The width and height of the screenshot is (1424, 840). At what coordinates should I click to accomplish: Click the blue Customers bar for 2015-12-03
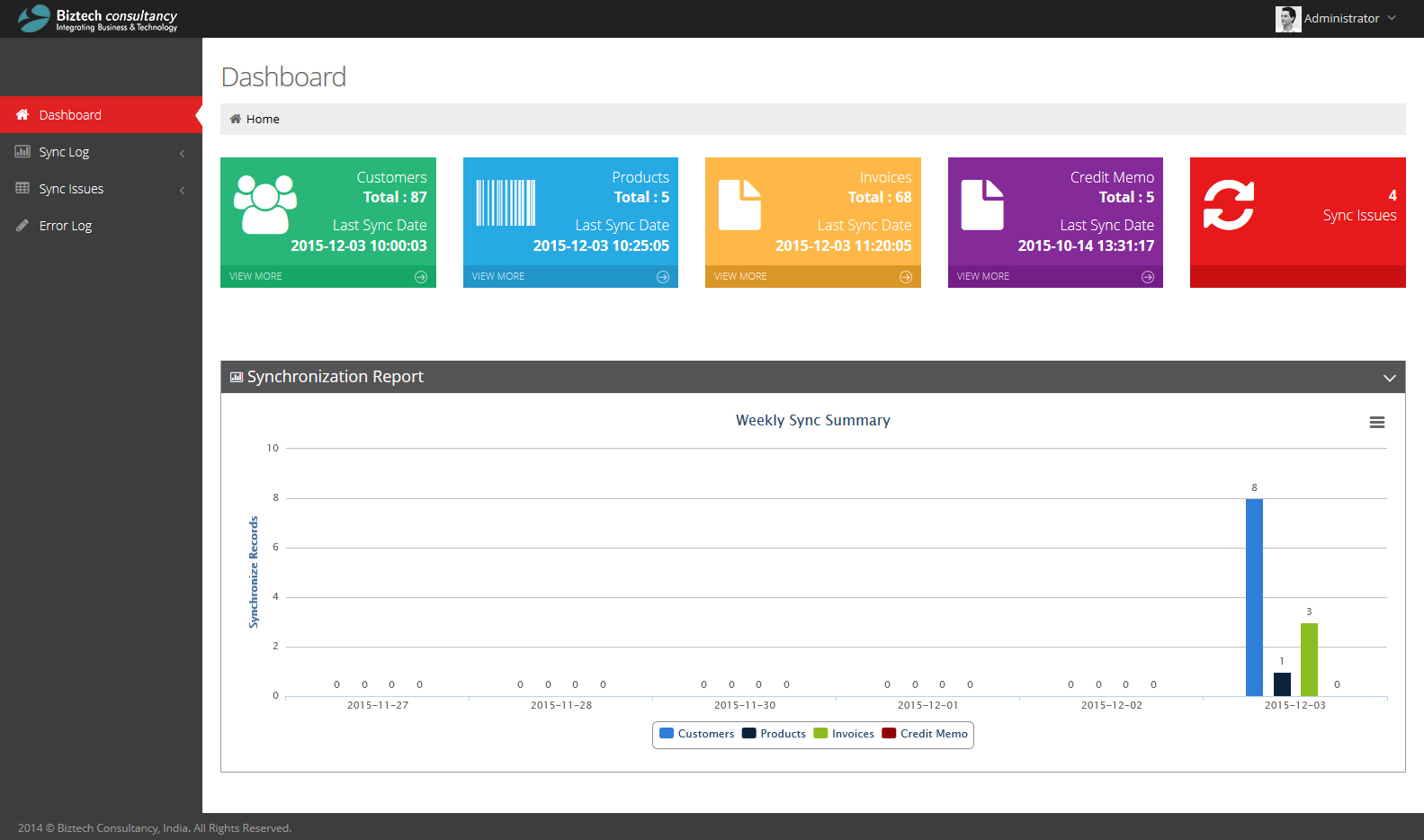point(1254,597)
